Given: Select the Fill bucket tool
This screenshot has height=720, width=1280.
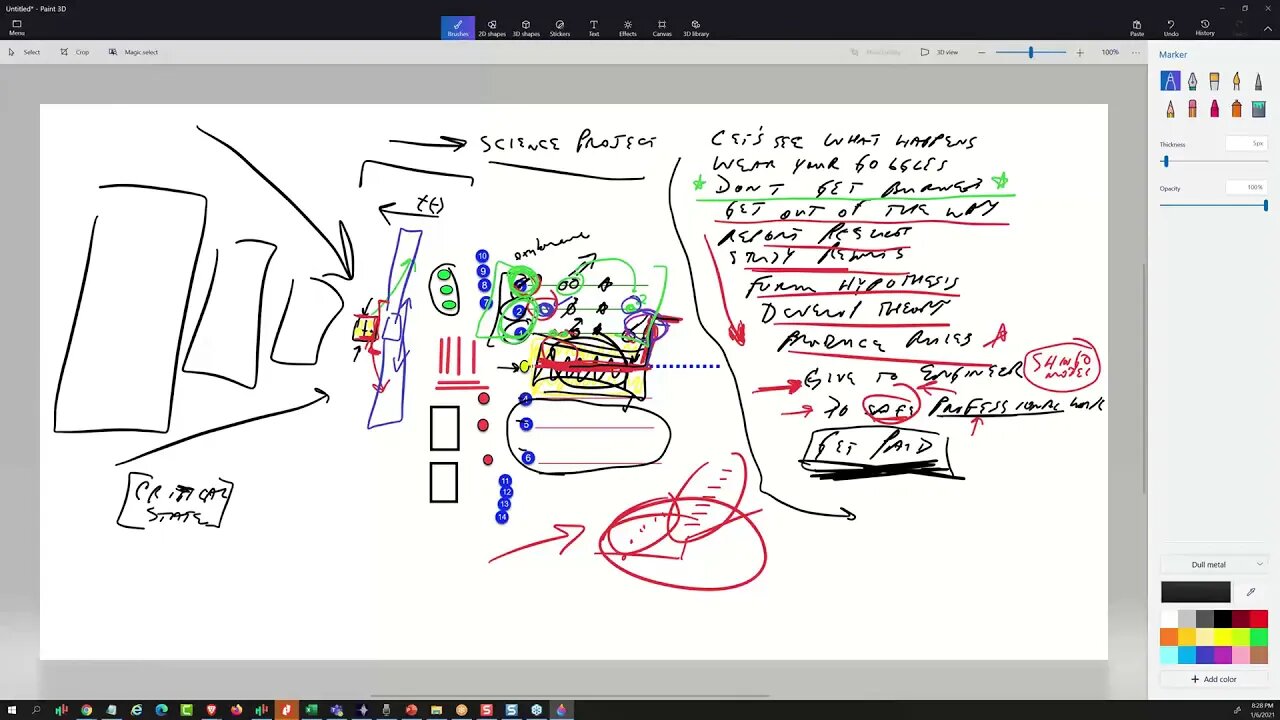Looking at the screenshot, I should tap(1258, 108).
